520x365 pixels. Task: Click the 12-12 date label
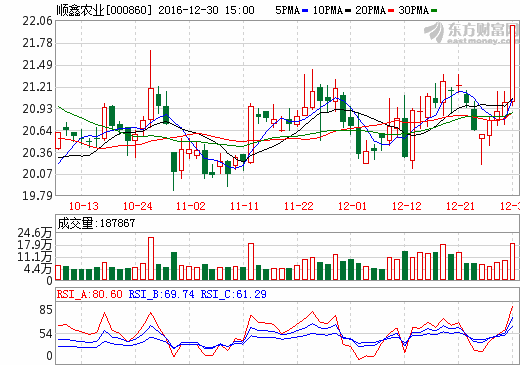pos(407,206)
